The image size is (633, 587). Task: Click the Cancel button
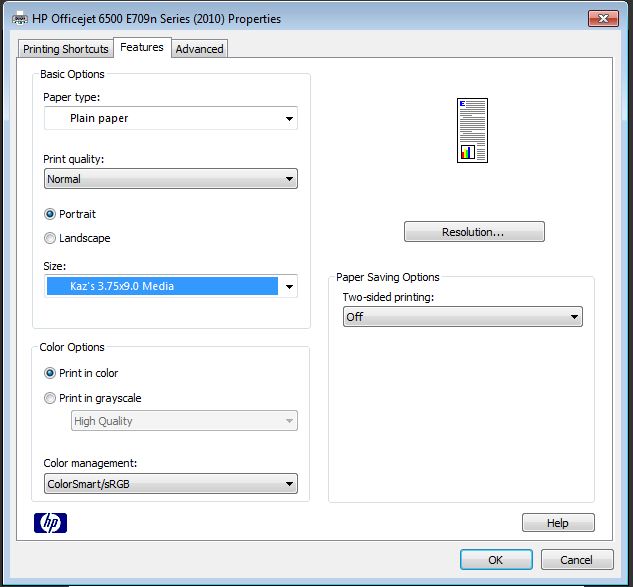[x=577, y=560]
